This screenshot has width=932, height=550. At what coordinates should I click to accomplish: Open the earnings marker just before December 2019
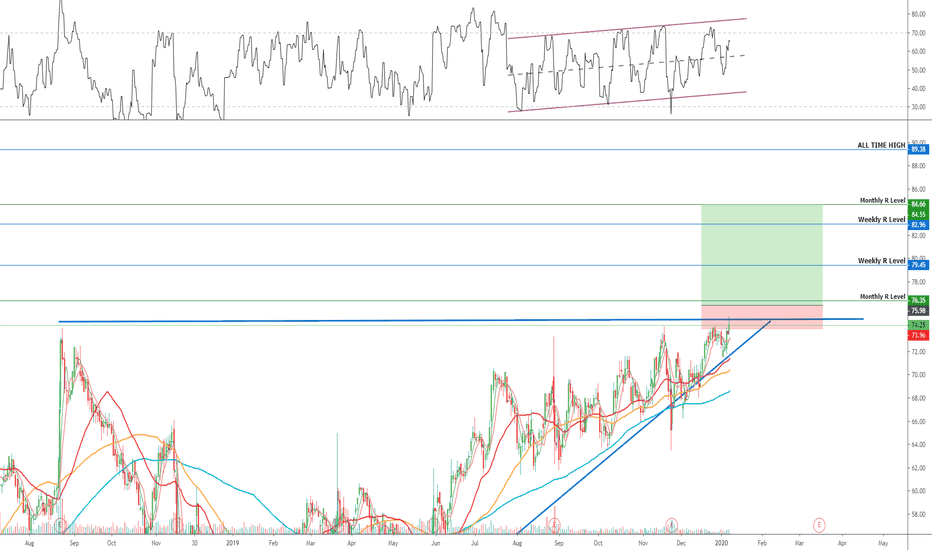pos(671,525)
